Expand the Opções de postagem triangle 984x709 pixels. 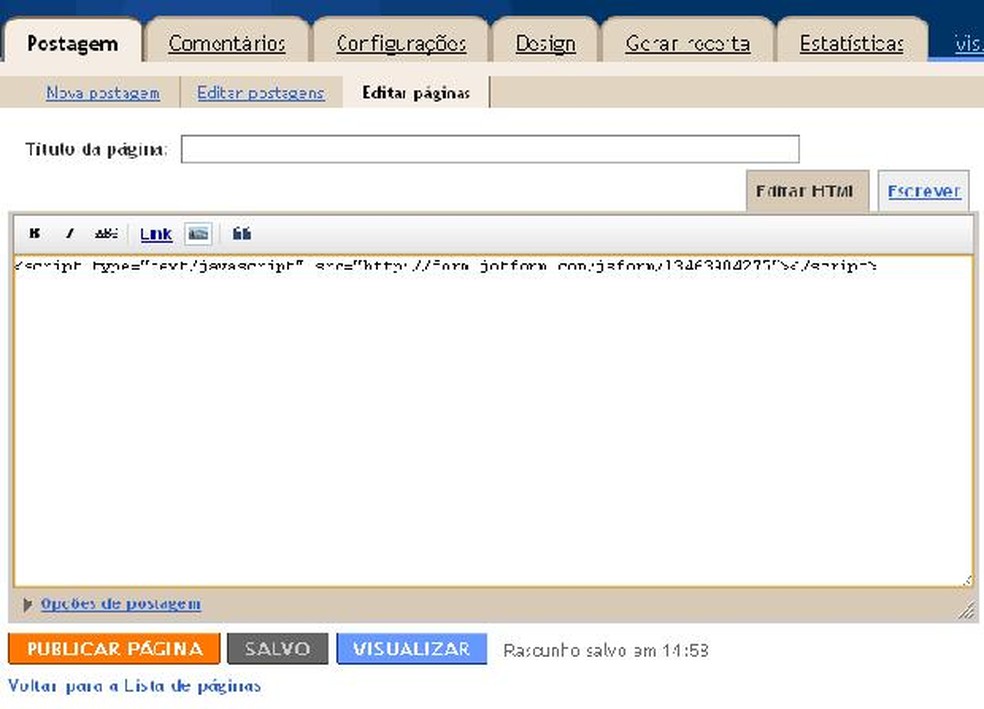(27, 605)
